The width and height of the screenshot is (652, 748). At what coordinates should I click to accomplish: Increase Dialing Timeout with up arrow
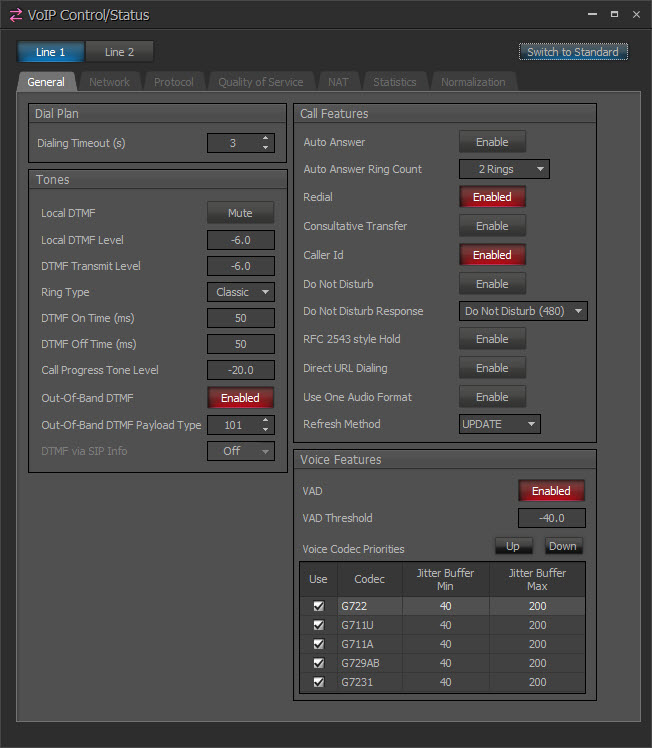click(266, 138)
